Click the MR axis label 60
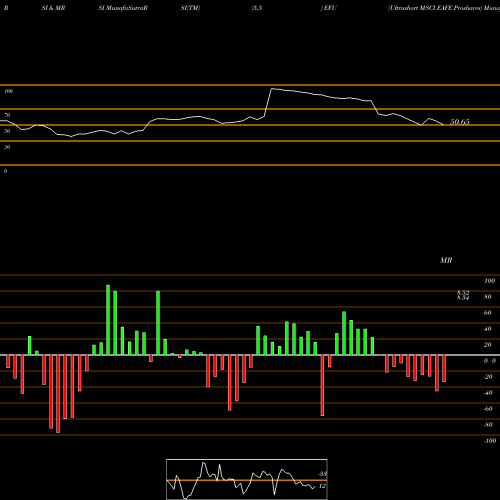The height and width of the screenshot is (500, 500). click(x=488, y=313)
